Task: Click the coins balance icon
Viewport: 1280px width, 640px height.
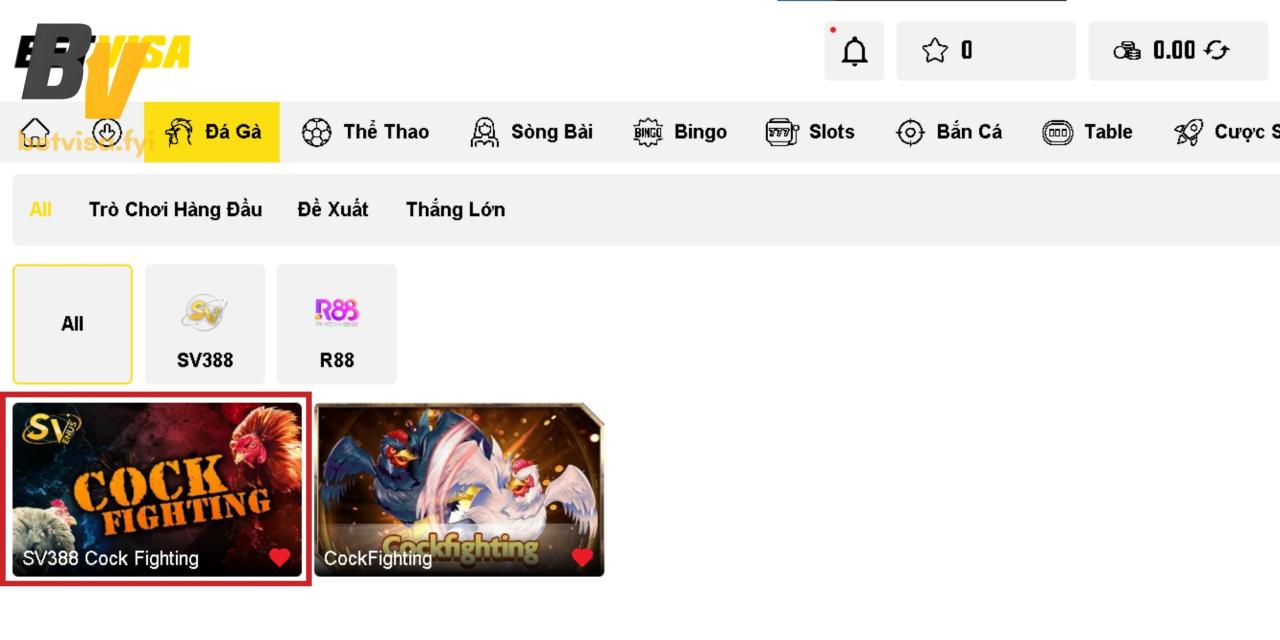Action: (1127, 51)
